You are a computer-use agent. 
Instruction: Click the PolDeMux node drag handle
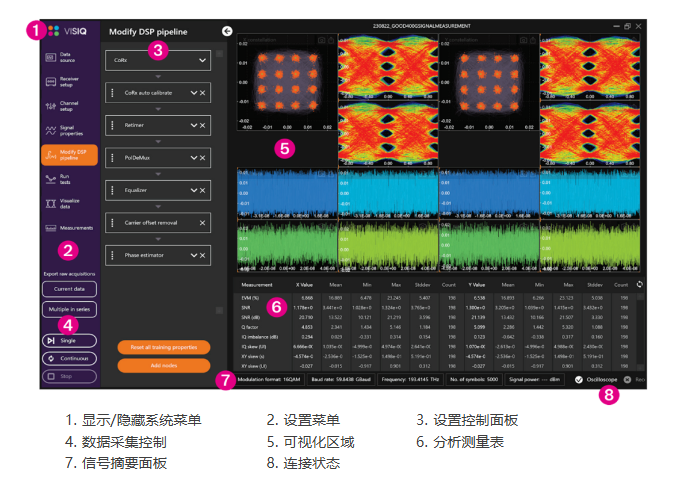pyautogui.click(x=113, y=158)
